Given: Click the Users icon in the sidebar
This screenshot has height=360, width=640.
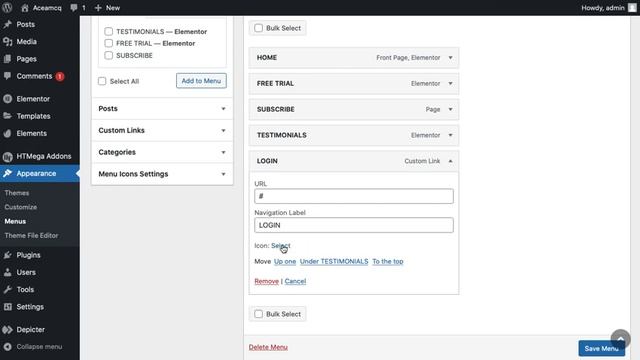Looking at the screenshot, I should point(7,272).
